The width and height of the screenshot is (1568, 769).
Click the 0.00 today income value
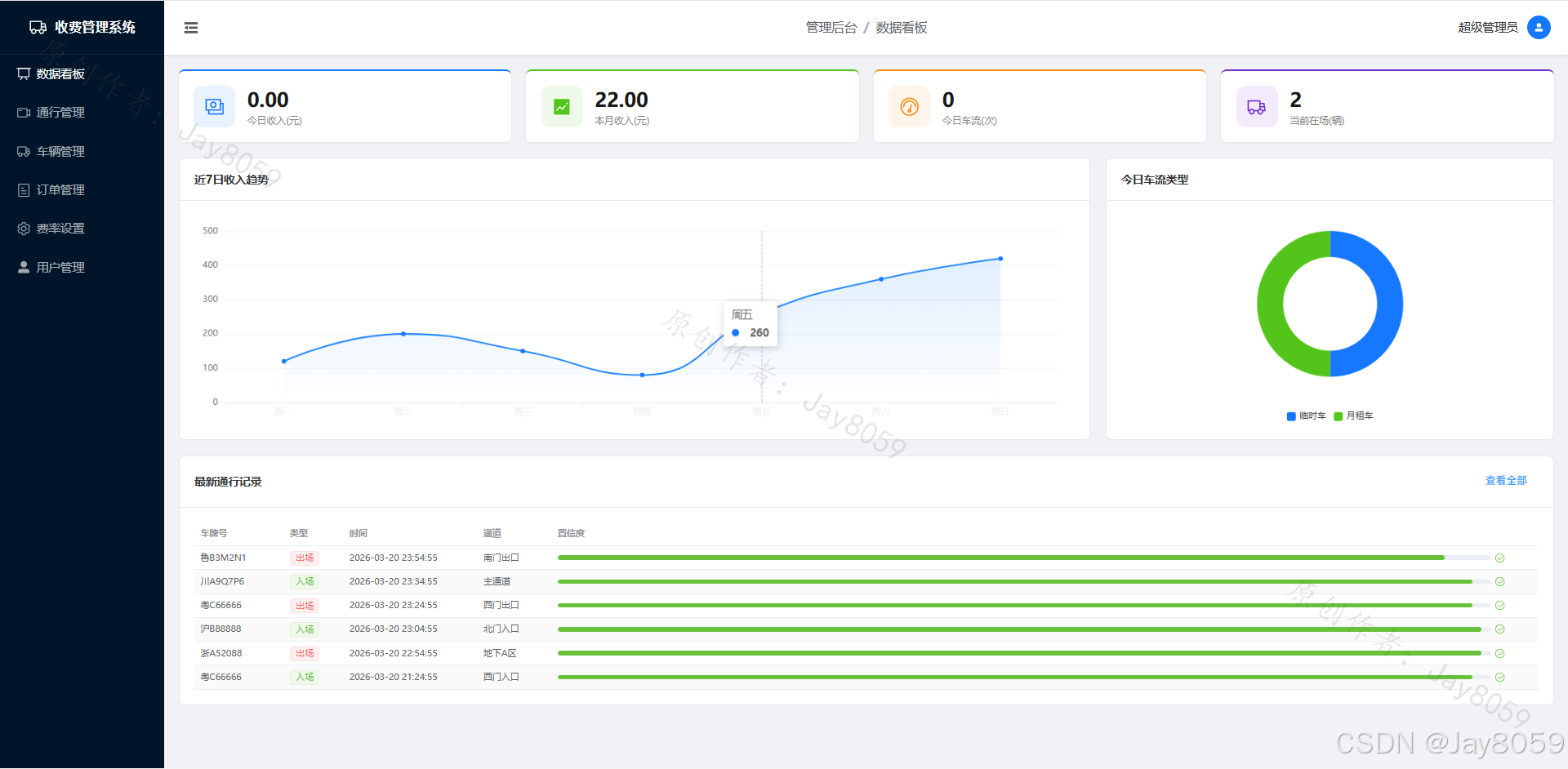(268, 100)
